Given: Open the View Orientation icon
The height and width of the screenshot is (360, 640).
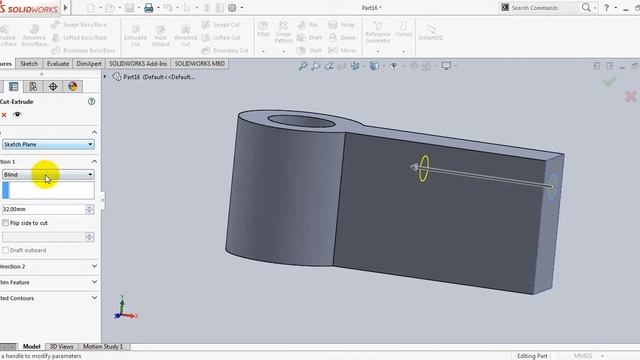Looking at the screenshot, I should 355,66.
